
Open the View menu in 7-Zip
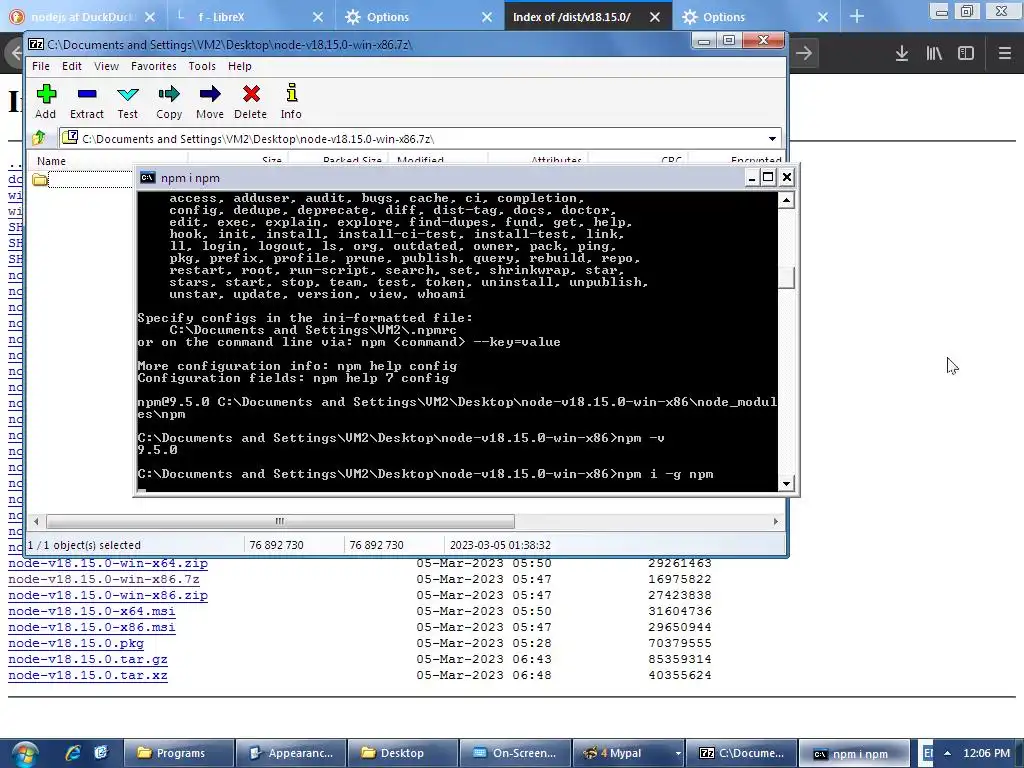tap(106, 66)
